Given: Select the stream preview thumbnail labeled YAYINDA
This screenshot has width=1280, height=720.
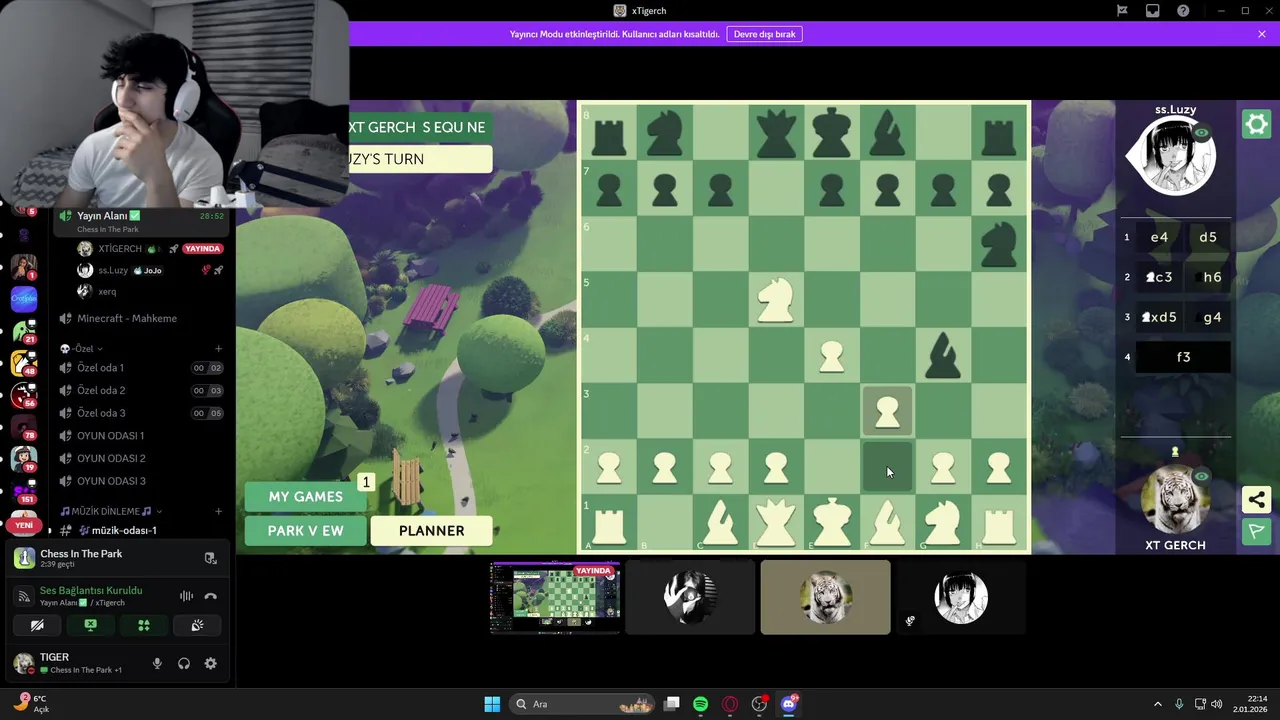Looking at the screenshot, I should [555, 597].
